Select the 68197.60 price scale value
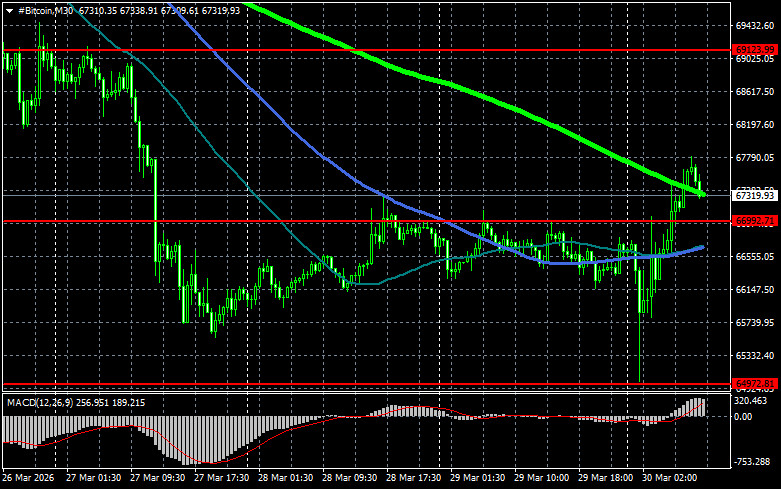Image resolution: width=781 pixels, height=489 pixels. pyautogui.click(x=755, y=124)
